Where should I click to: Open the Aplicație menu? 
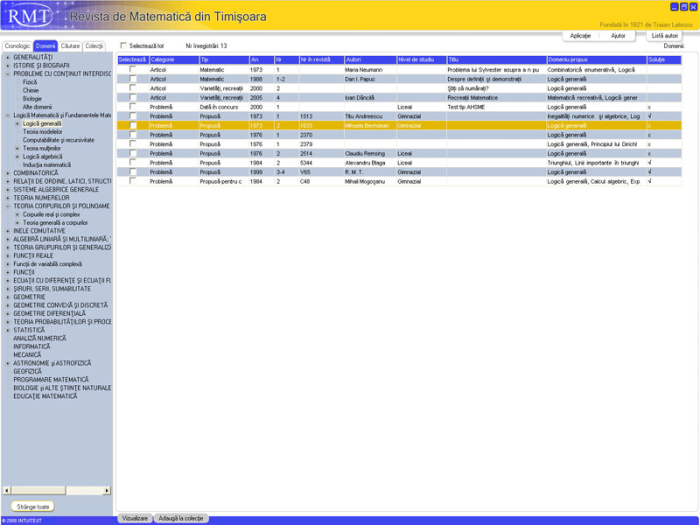[580, 36]
